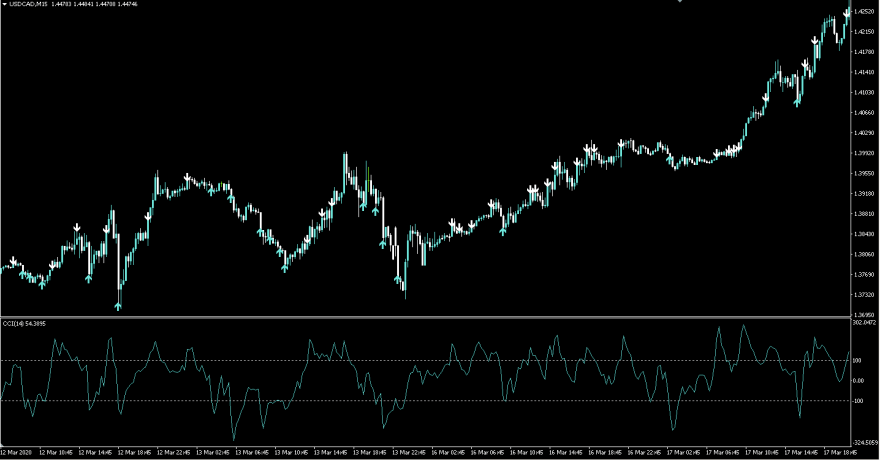Click the 1.39550 price scale label
The image size is (880, 460).
point(865,173)
